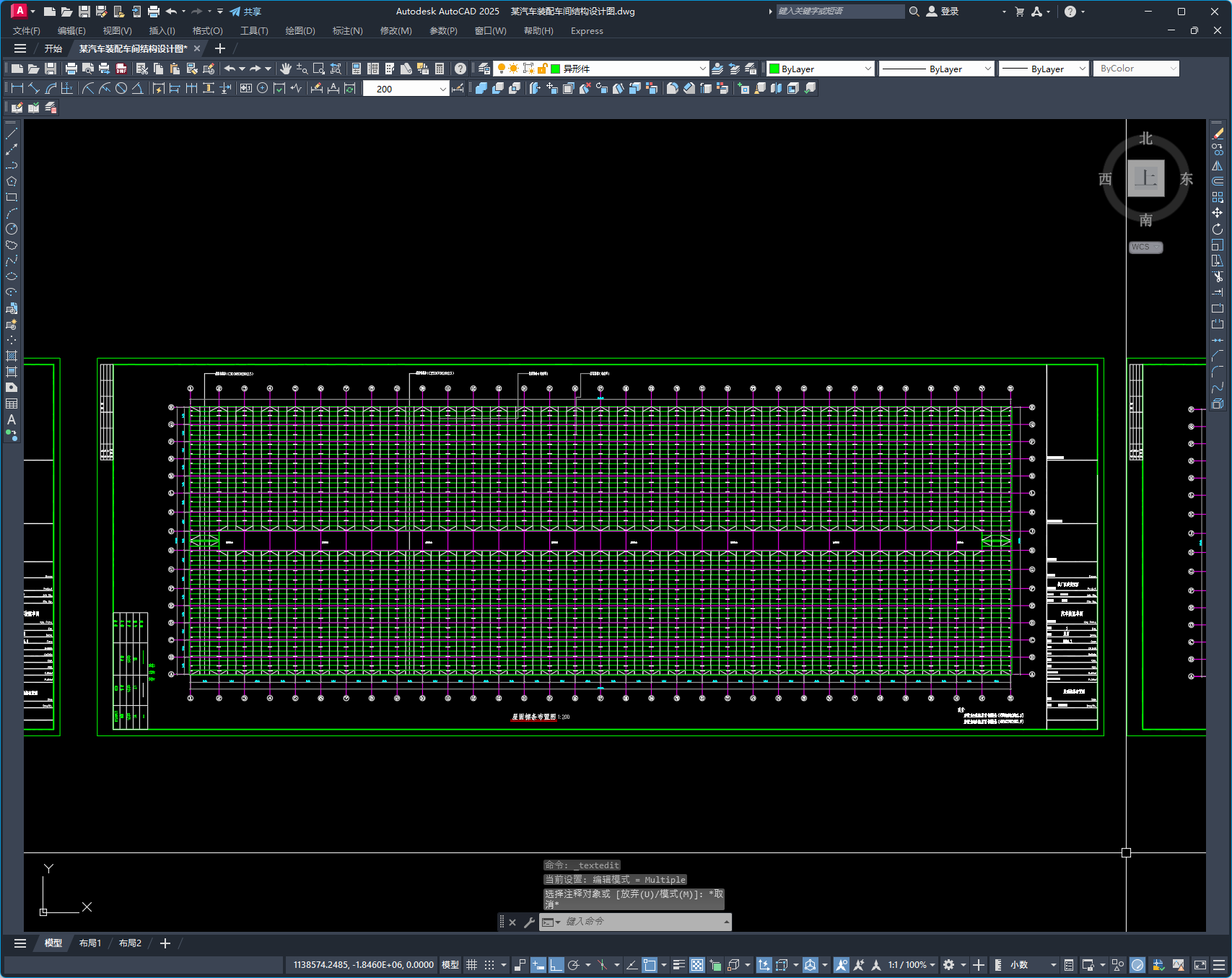This screenshot has height=978, width=1232.
Task: Toggle Polar tracking in status bar
Action: (574, 965)
